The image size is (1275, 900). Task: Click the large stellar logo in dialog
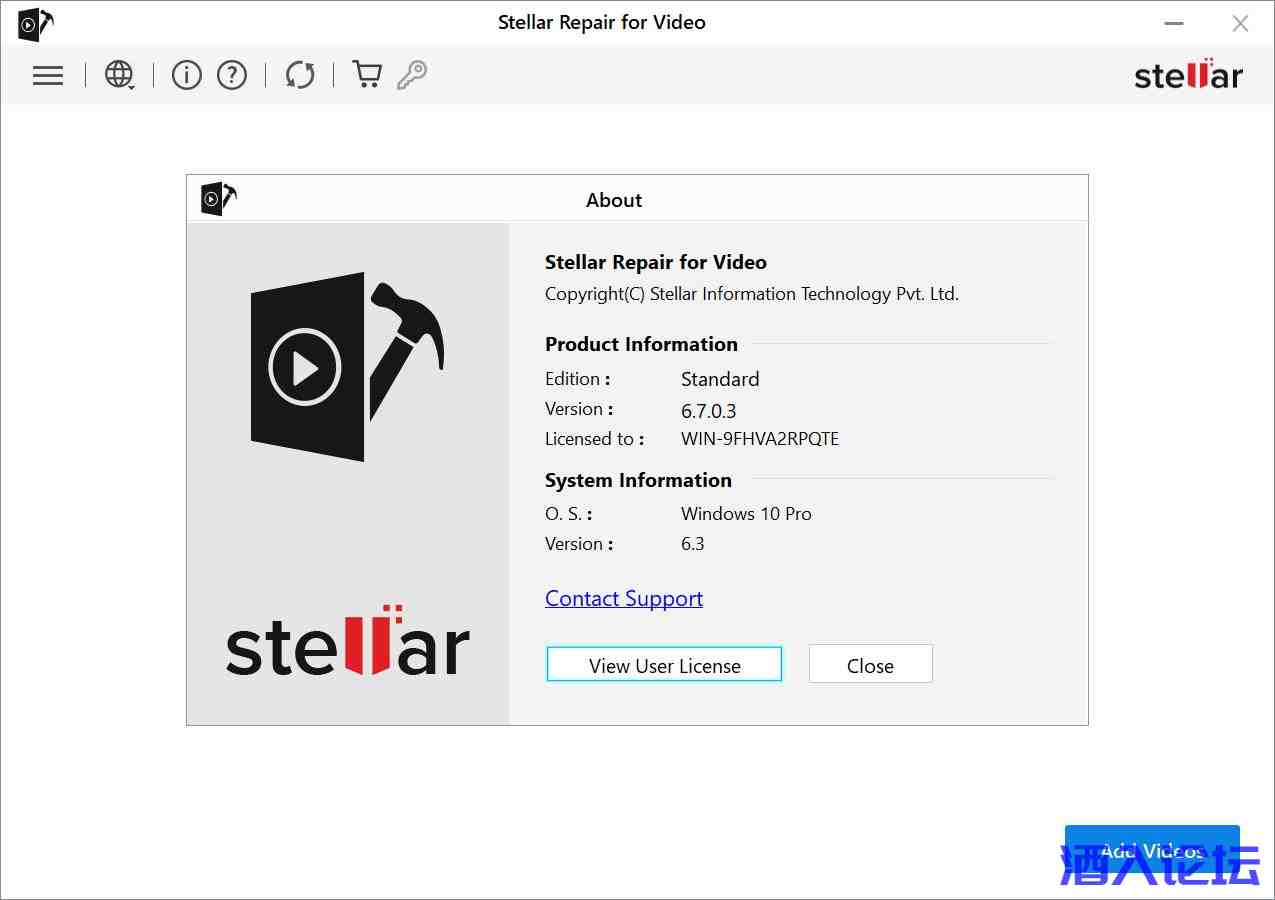tap(348, 641)
